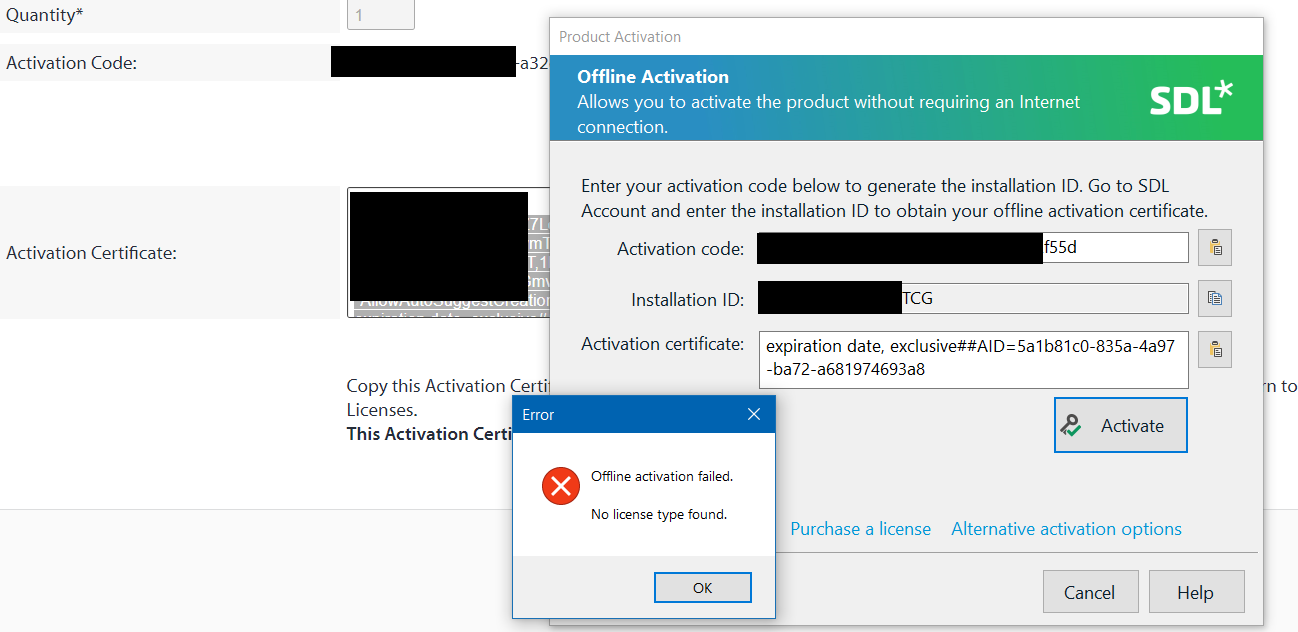The width and height of the screenshot is (1298, 632).
Task: Click the SDL logo in the banner
Action: click(1191, 98)
